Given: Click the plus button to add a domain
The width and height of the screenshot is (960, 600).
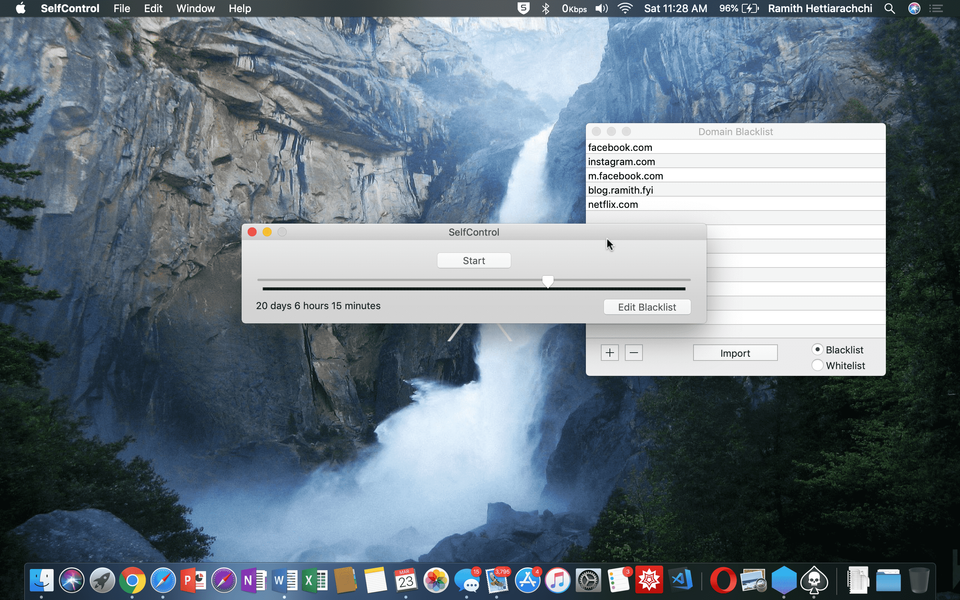Looking at the screenshot, I should [610, 353].
